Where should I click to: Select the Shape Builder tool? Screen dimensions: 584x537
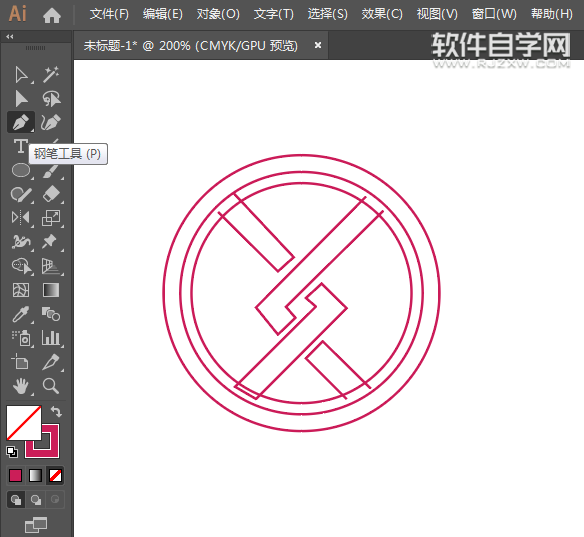click(x=22, y=266)
